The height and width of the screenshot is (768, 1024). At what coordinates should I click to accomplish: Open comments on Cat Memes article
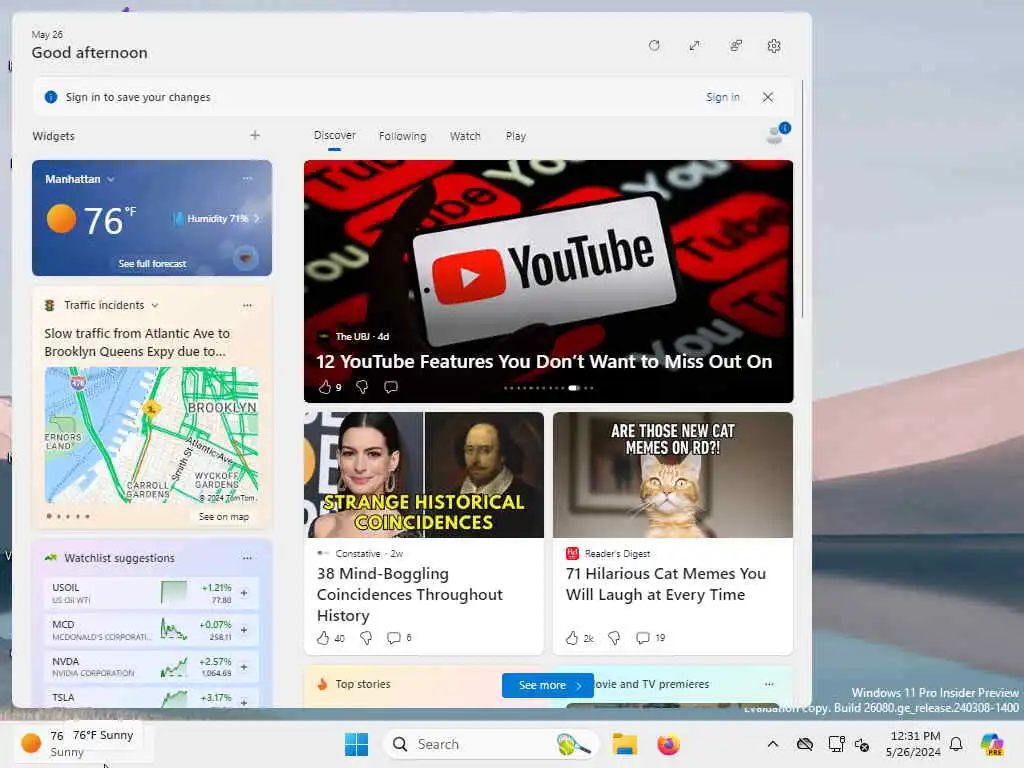point(643,638)
